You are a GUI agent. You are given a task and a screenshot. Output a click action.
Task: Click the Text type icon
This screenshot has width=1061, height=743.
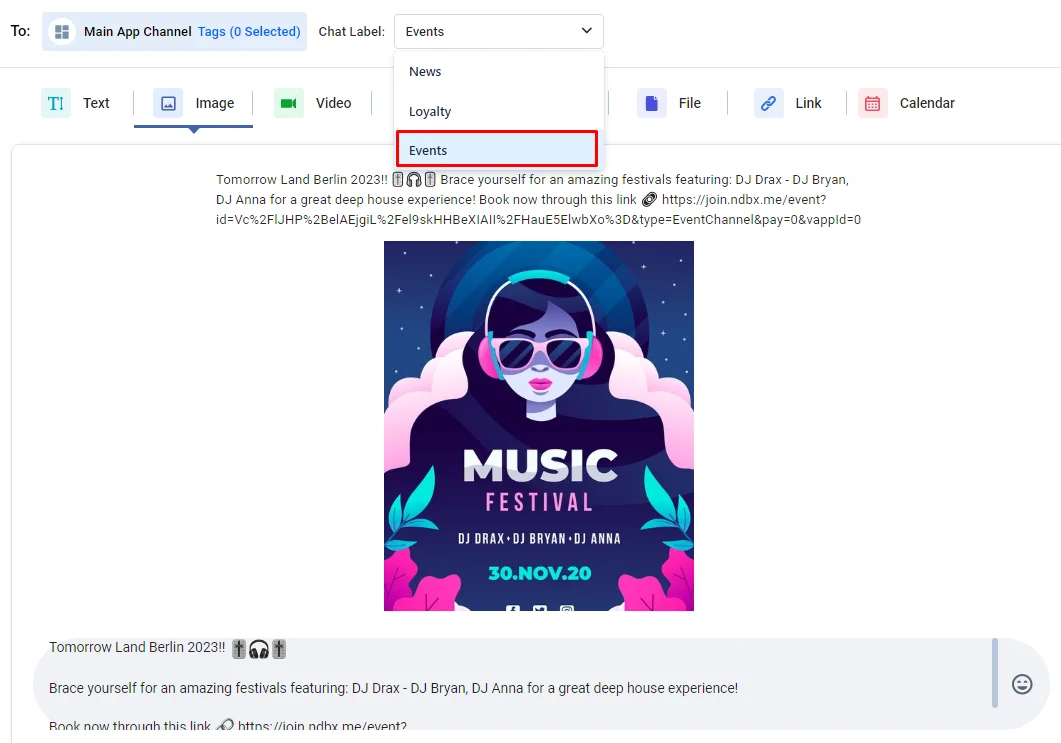(x=56, y=104)
